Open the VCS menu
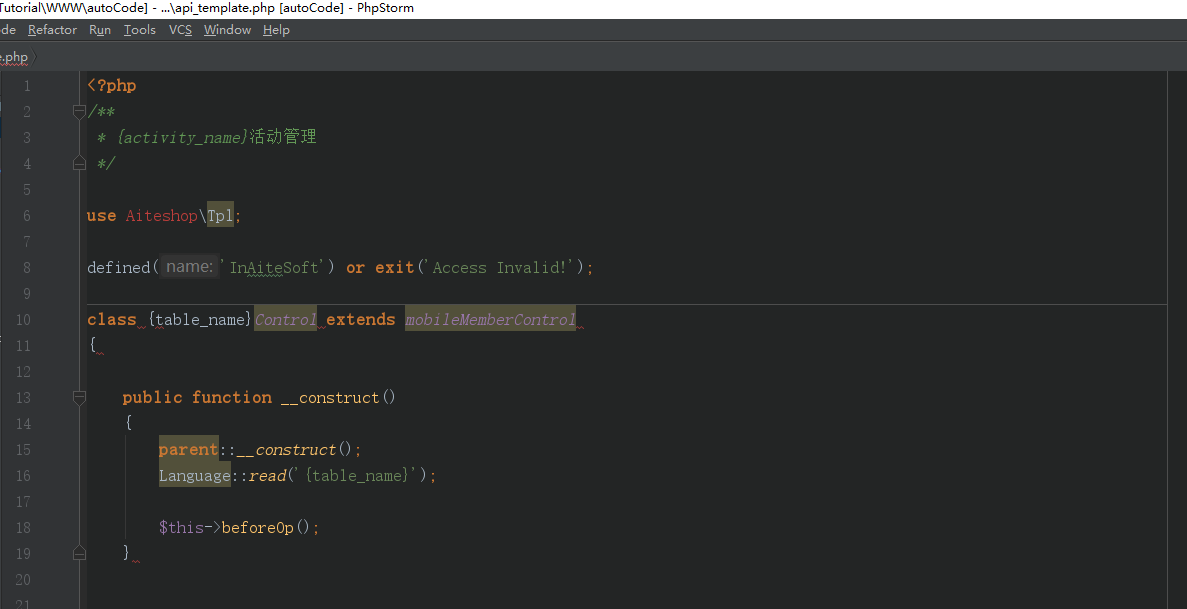The width and height of the screenshot is (1187, 609). pyautogui.click(x=180, y=30)
